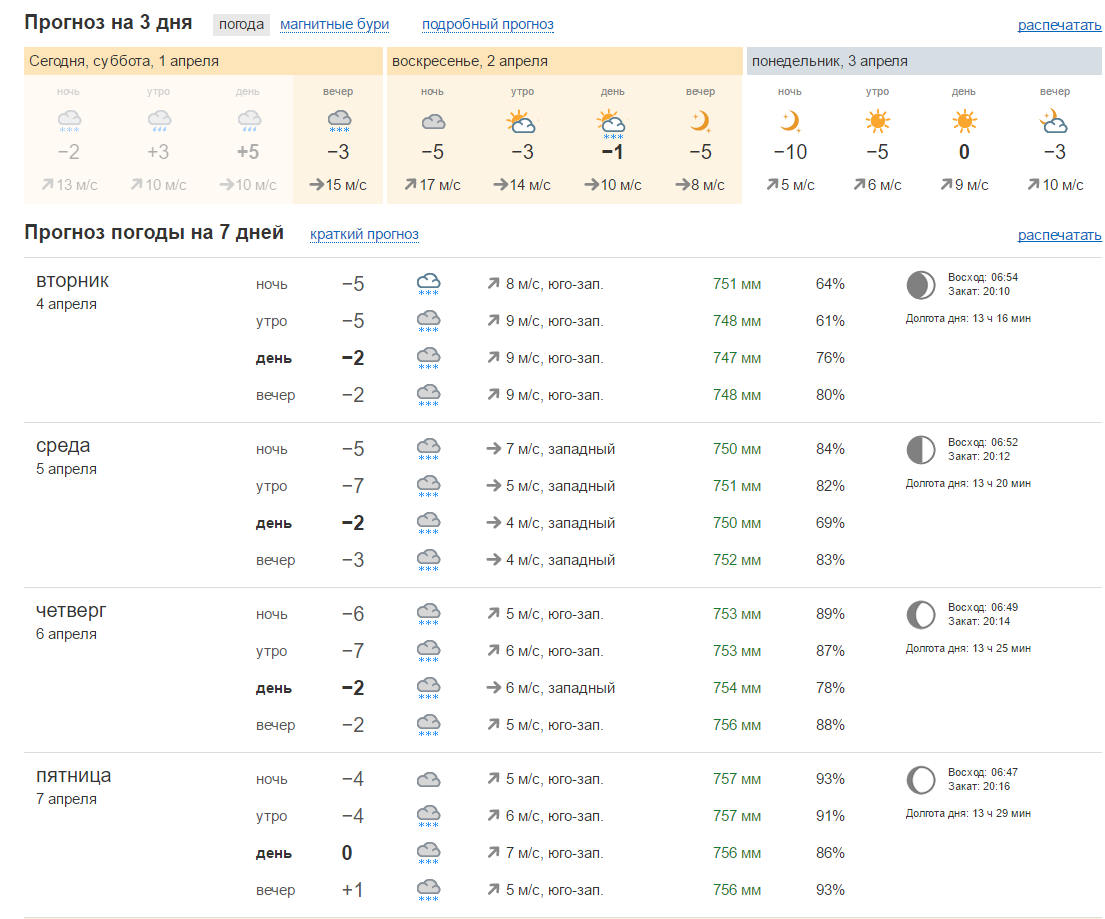Click 'распечатать' link for 7-day forecast
The height and width of the screenshot is (919, 1105).
tap(1059, 235)
